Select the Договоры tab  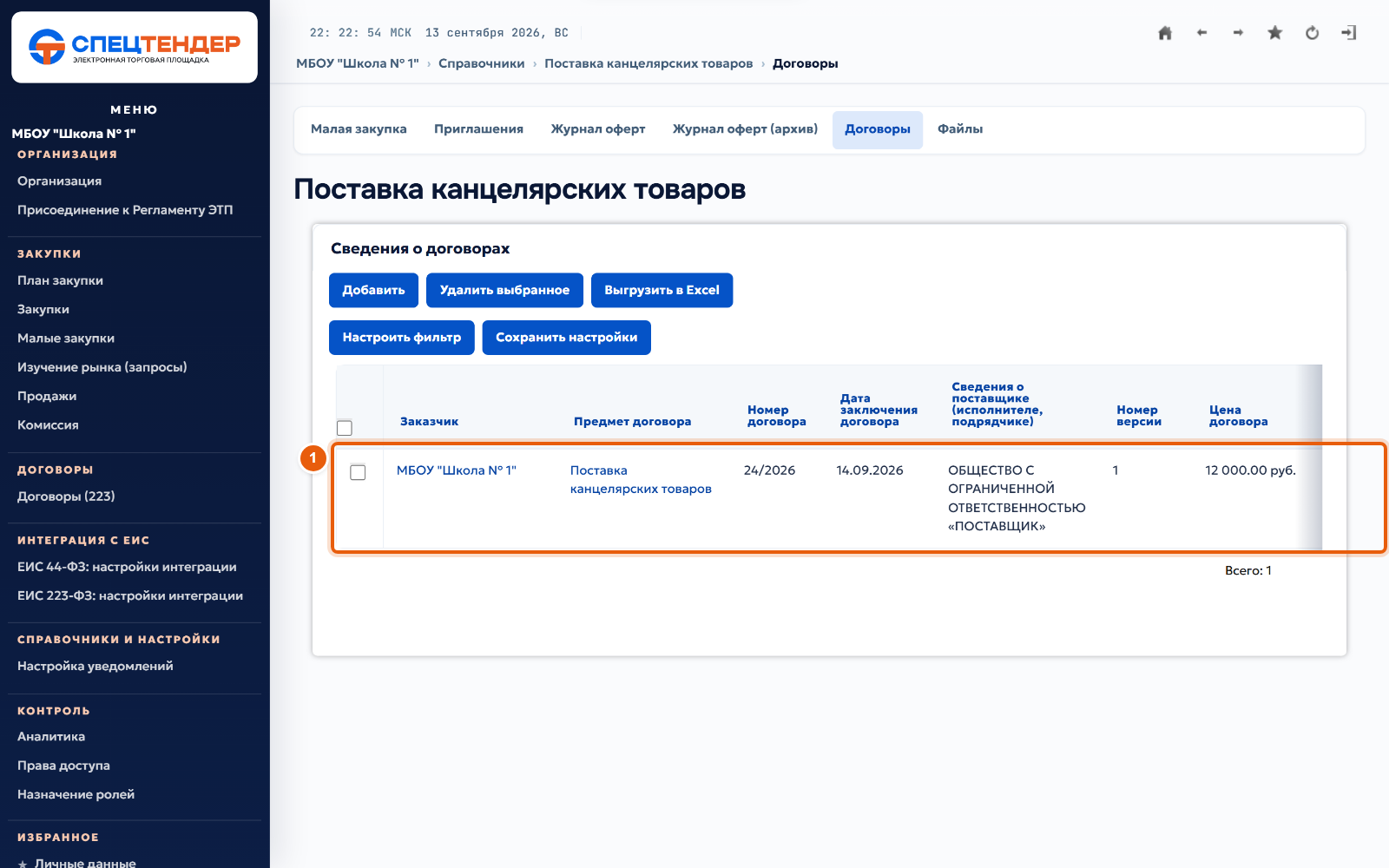(x=878, y=130)
